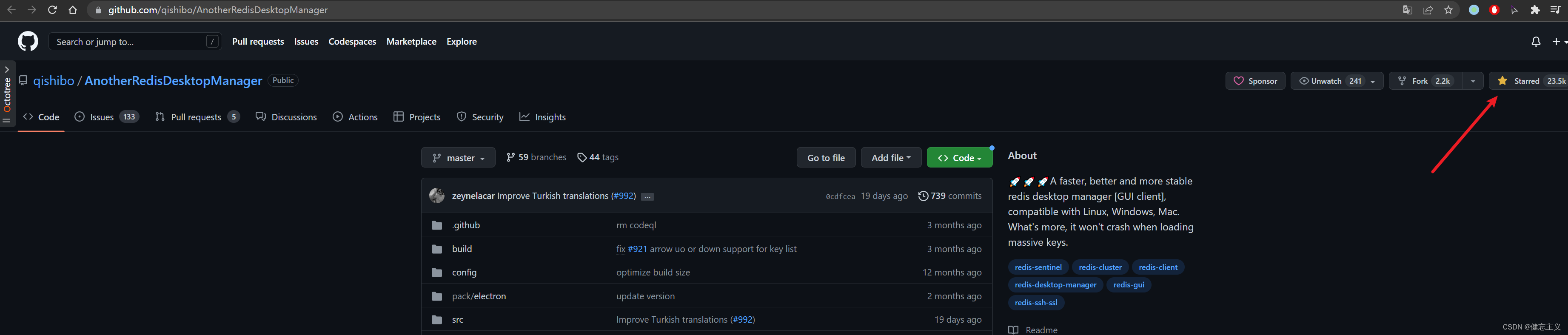Open the 739 commits history link
The image size is (1568, 335).
pos(949,196)
